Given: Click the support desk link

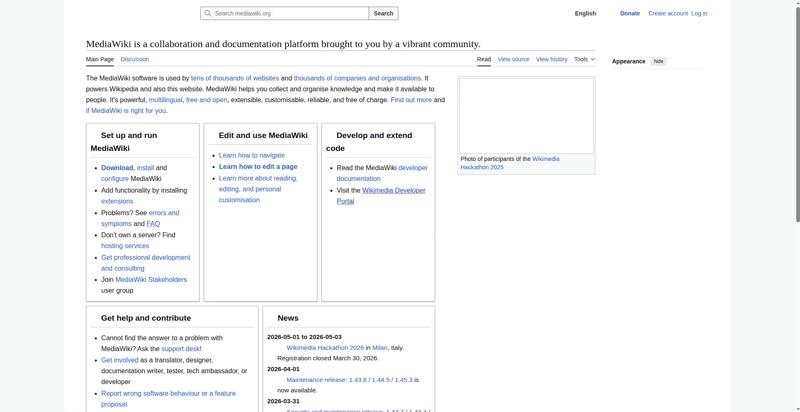Looking at the screenshot, I should pos(180,349).
